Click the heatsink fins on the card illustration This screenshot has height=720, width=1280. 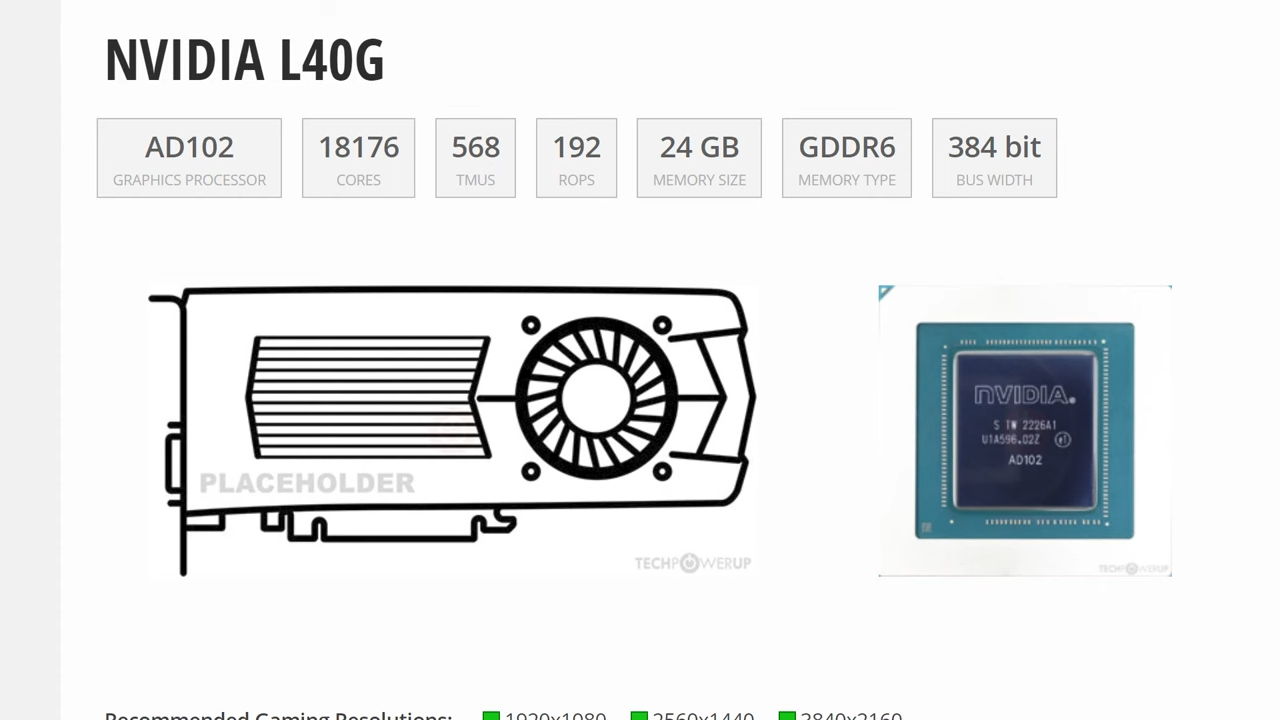(x=368, y=398)
